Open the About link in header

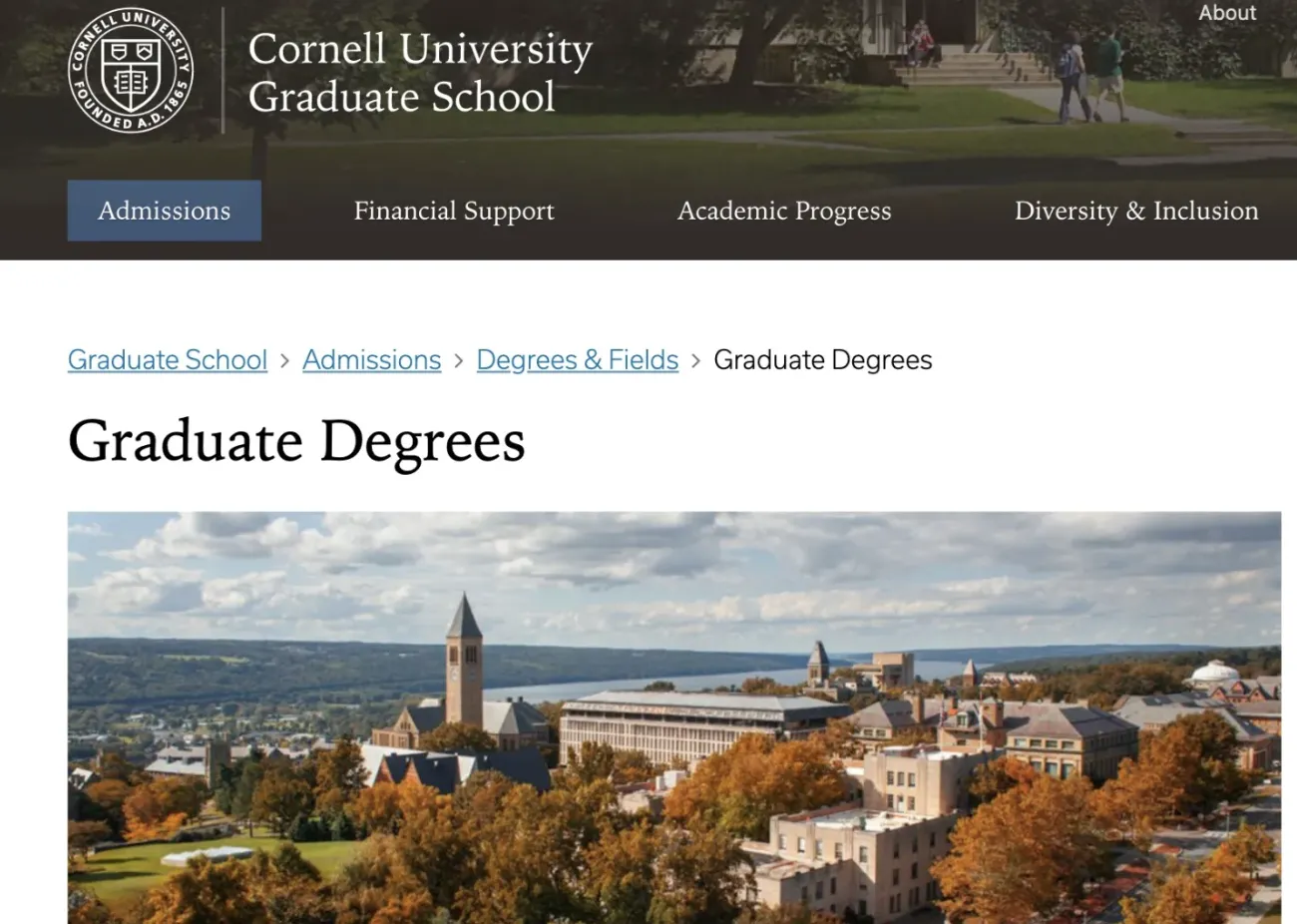(x=1226, y=13)
